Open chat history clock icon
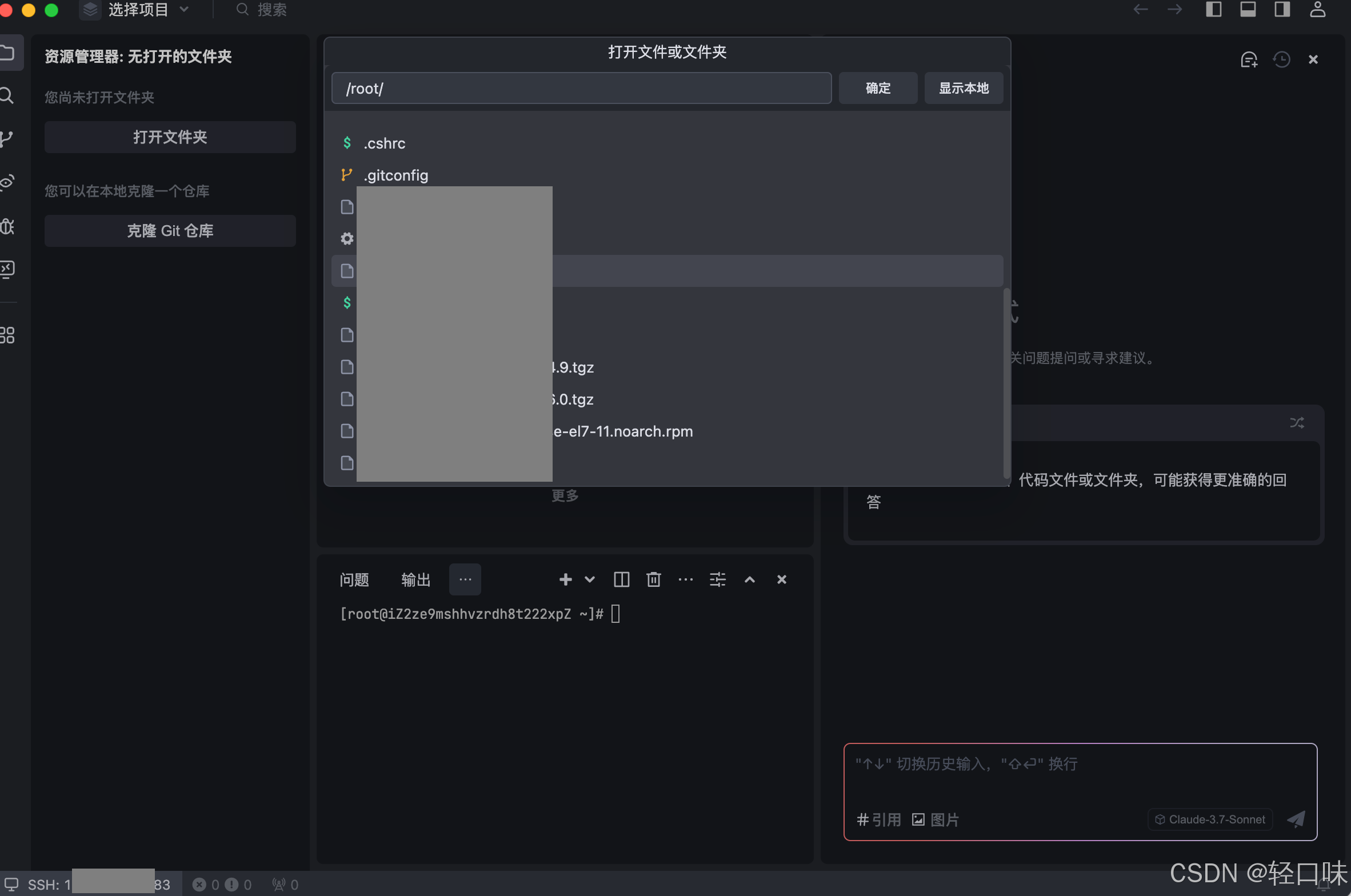 [1281, 59]
